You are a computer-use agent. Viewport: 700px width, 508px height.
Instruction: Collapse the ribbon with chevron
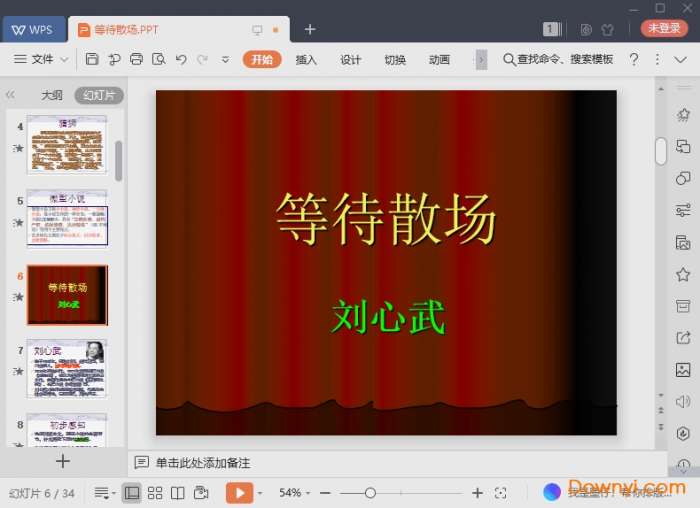(680, 60)
